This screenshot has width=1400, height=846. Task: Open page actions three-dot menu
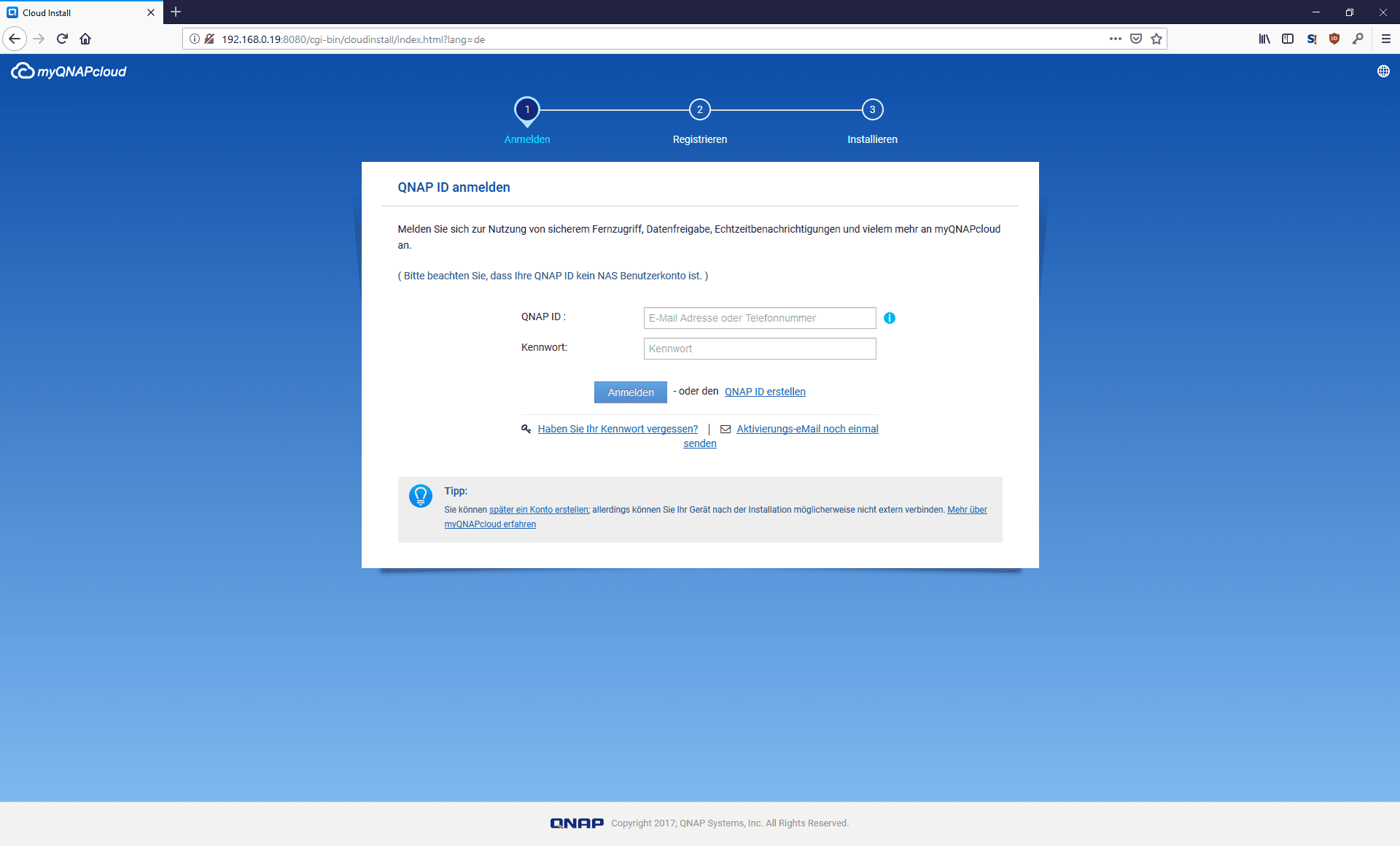[x=1115, y=39]
